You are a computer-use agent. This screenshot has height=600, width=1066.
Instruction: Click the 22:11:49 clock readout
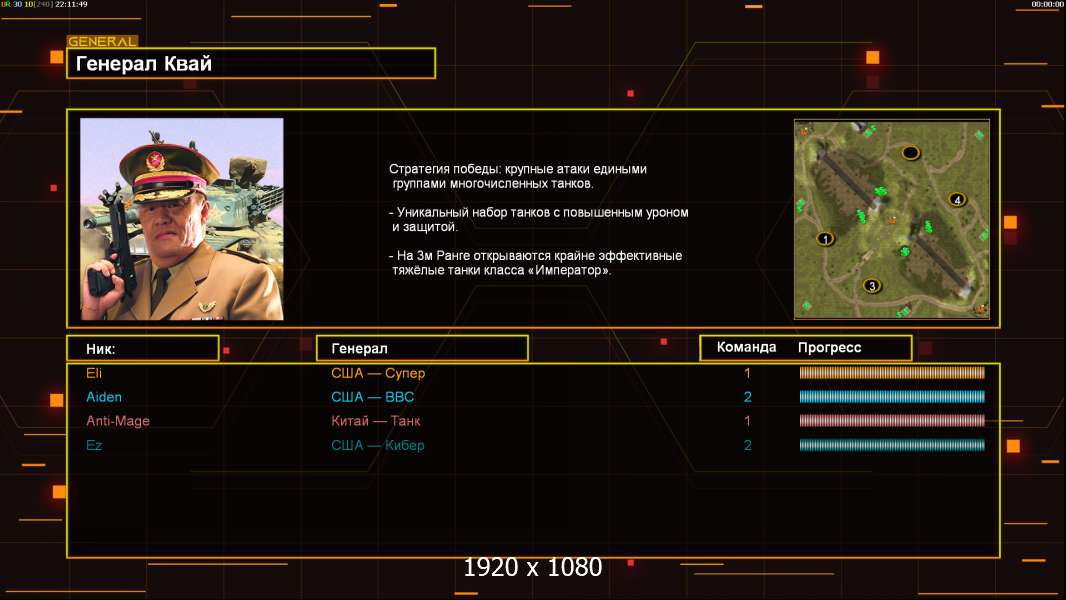click(71, 4)
